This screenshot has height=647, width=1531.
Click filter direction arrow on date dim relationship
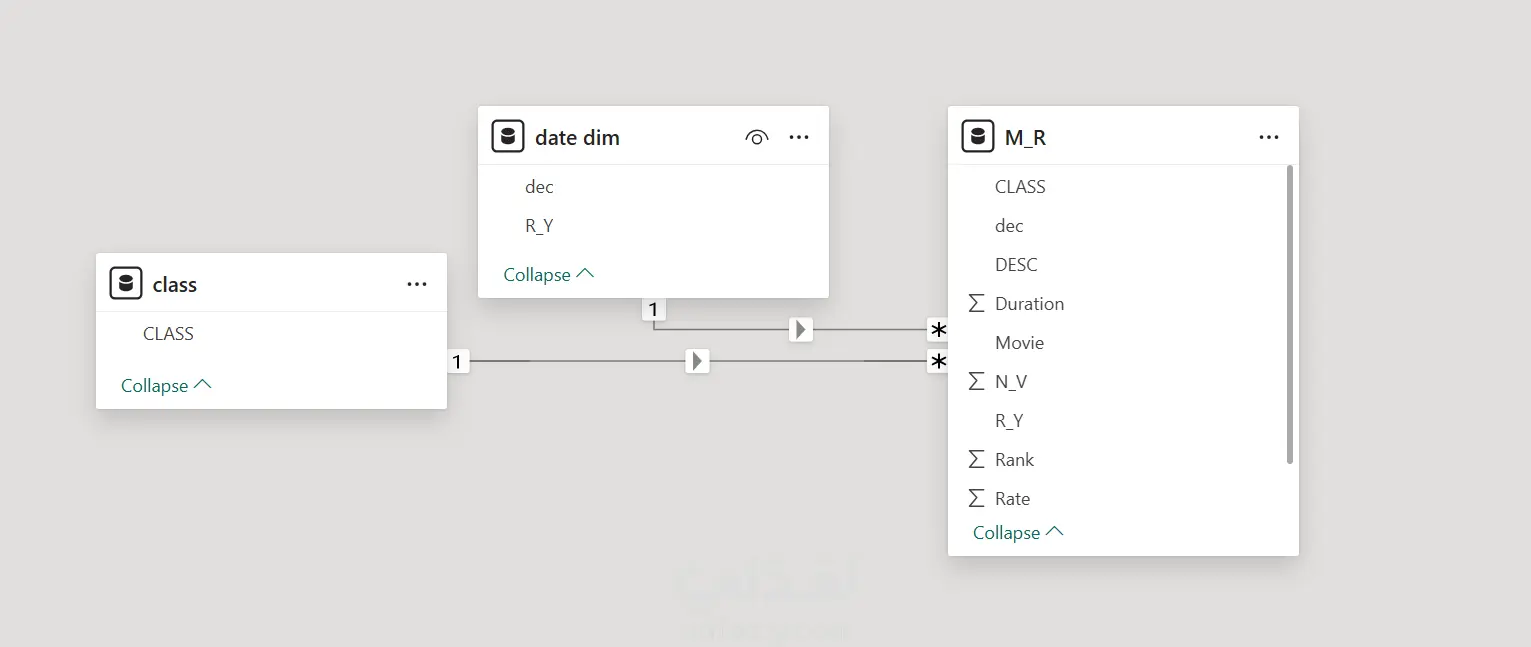point(800,329)
